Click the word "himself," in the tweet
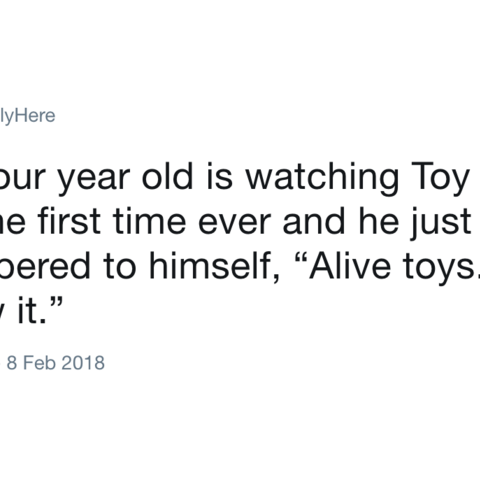 tap(213, 267)
